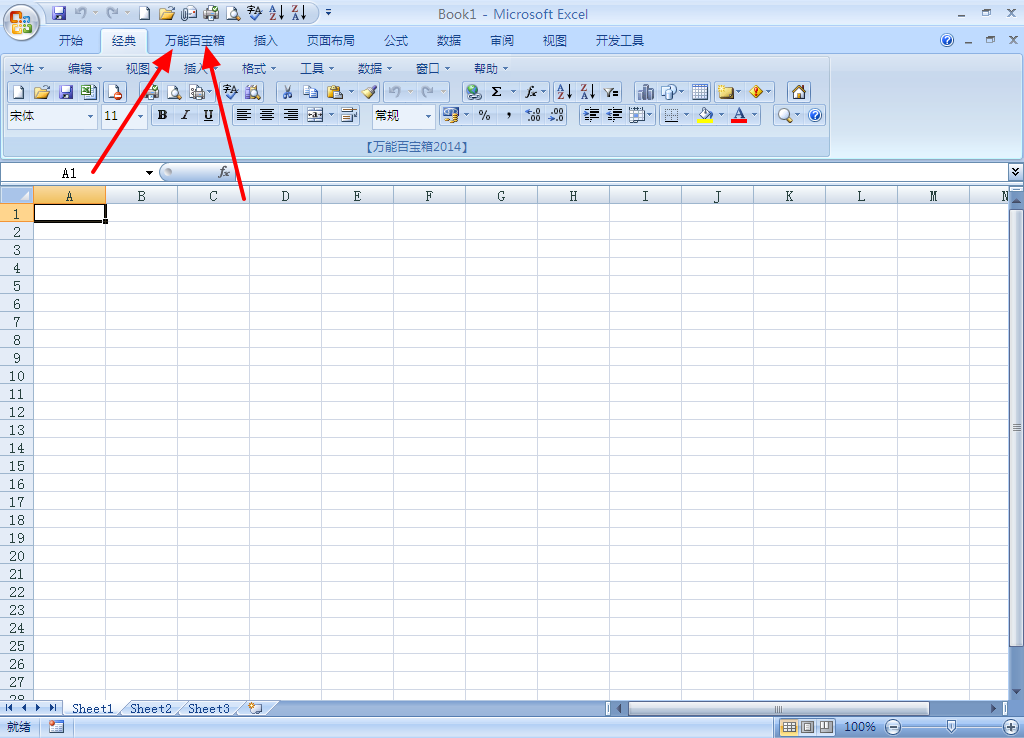Viewport: 1024px width, 738px height.
Task: Apply the red Font Color A
Action: (x=739, y=116)
